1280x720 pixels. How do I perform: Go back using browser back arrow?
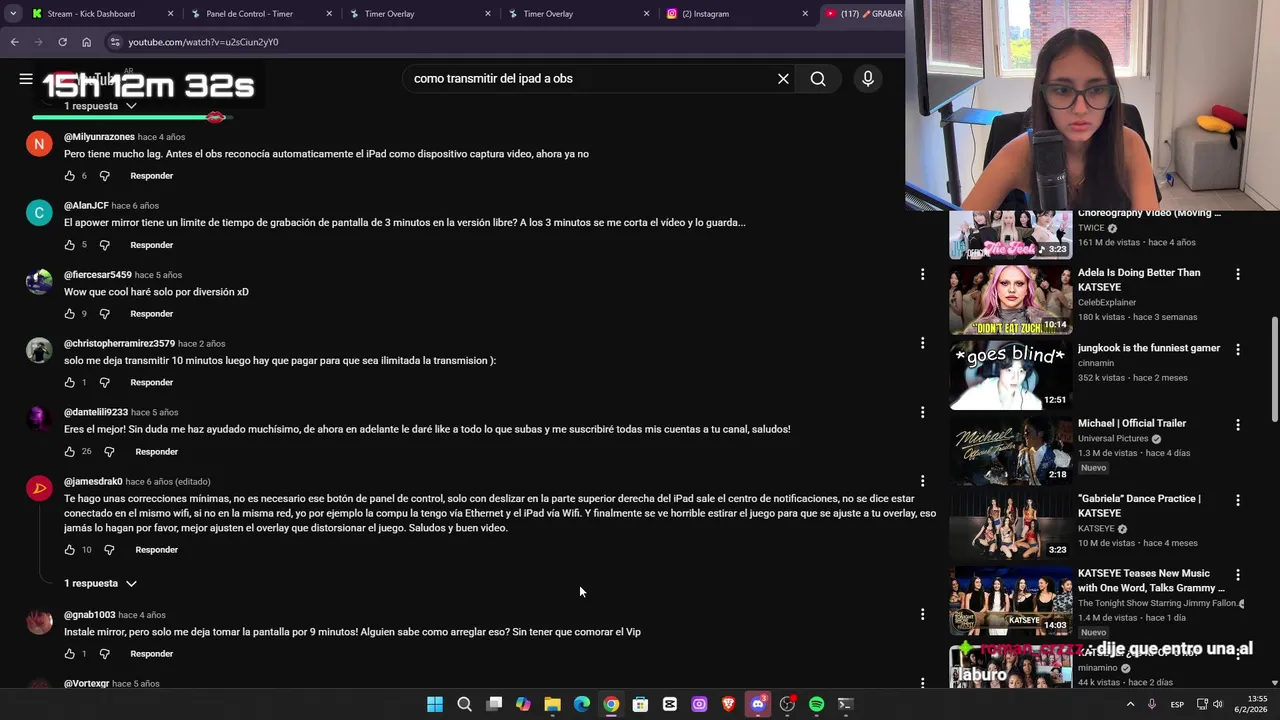[14, 42]
